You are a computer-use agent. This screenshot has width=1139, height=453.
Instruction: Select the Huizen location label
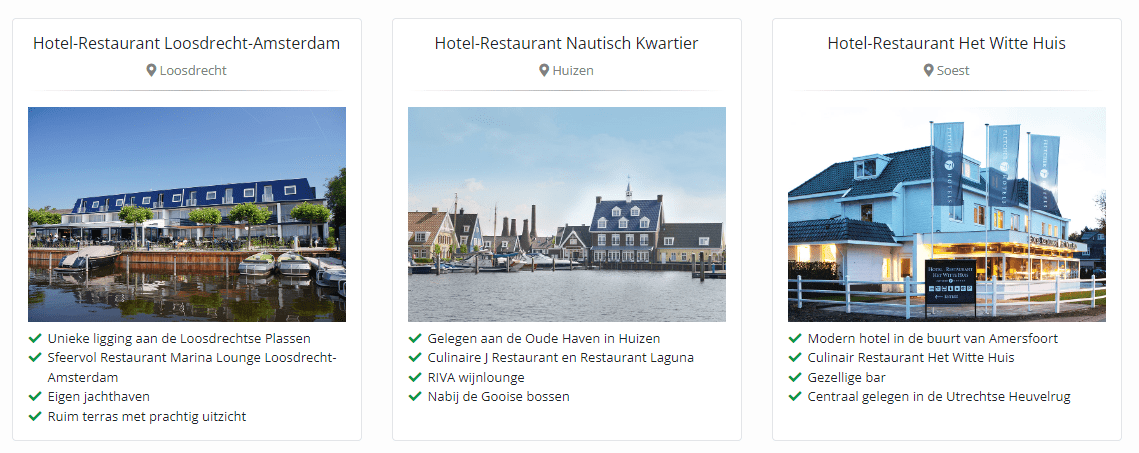click(x=573, y=70)
